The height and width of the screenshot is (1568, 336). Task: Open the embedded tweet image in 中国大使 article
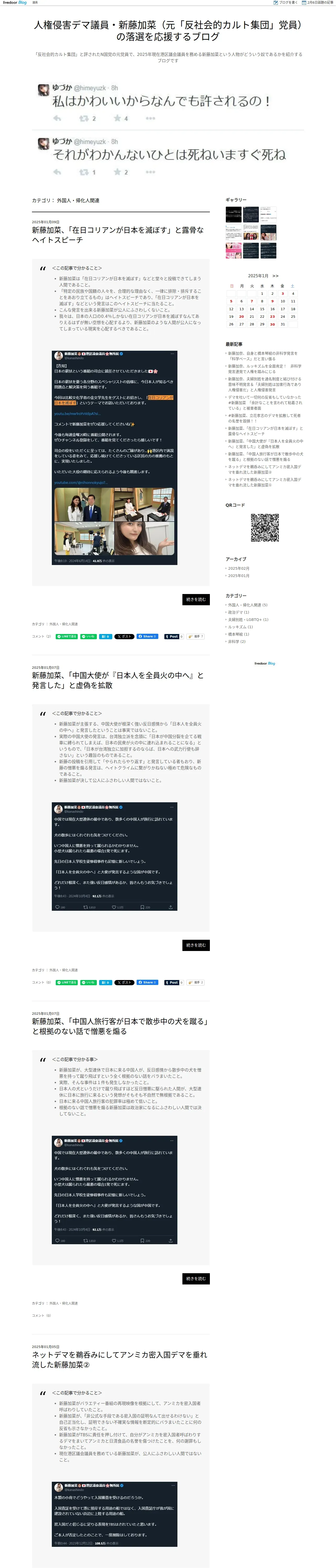[115, 856]
